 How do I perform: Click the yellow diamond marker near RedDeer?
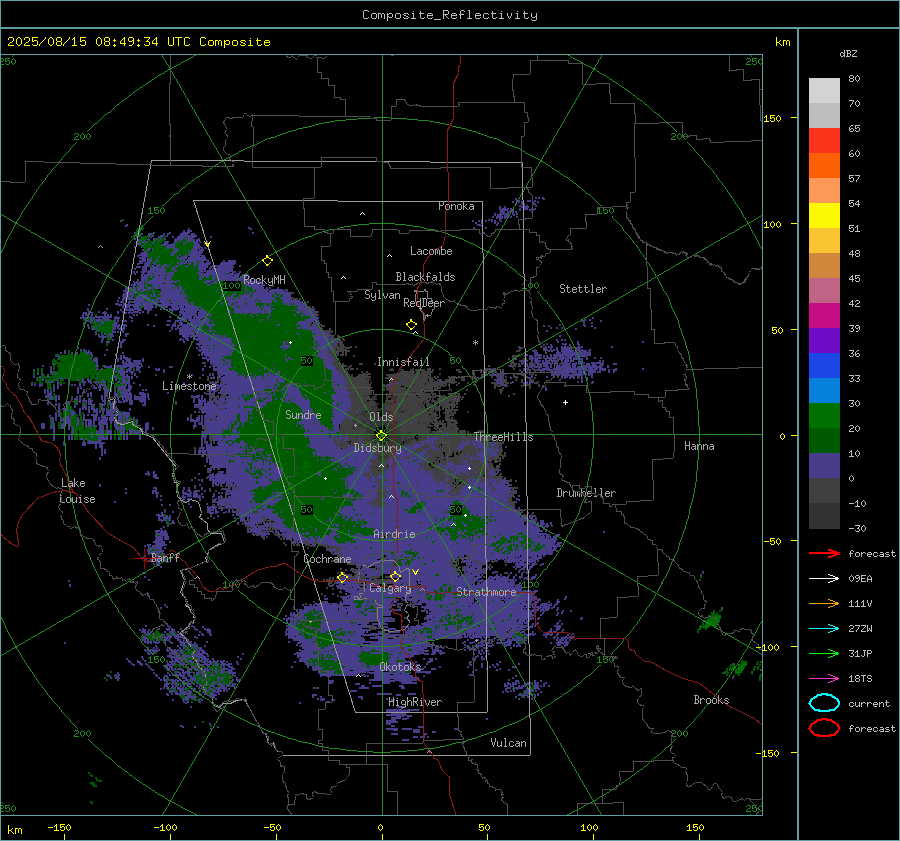point(411,325)
